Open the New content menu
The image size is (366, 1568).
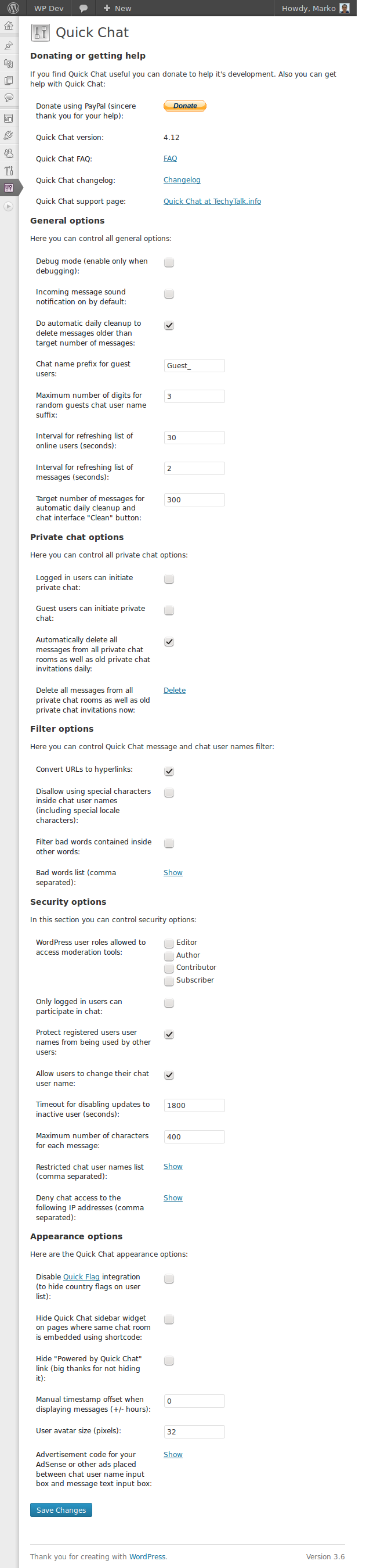click(117, 8)
